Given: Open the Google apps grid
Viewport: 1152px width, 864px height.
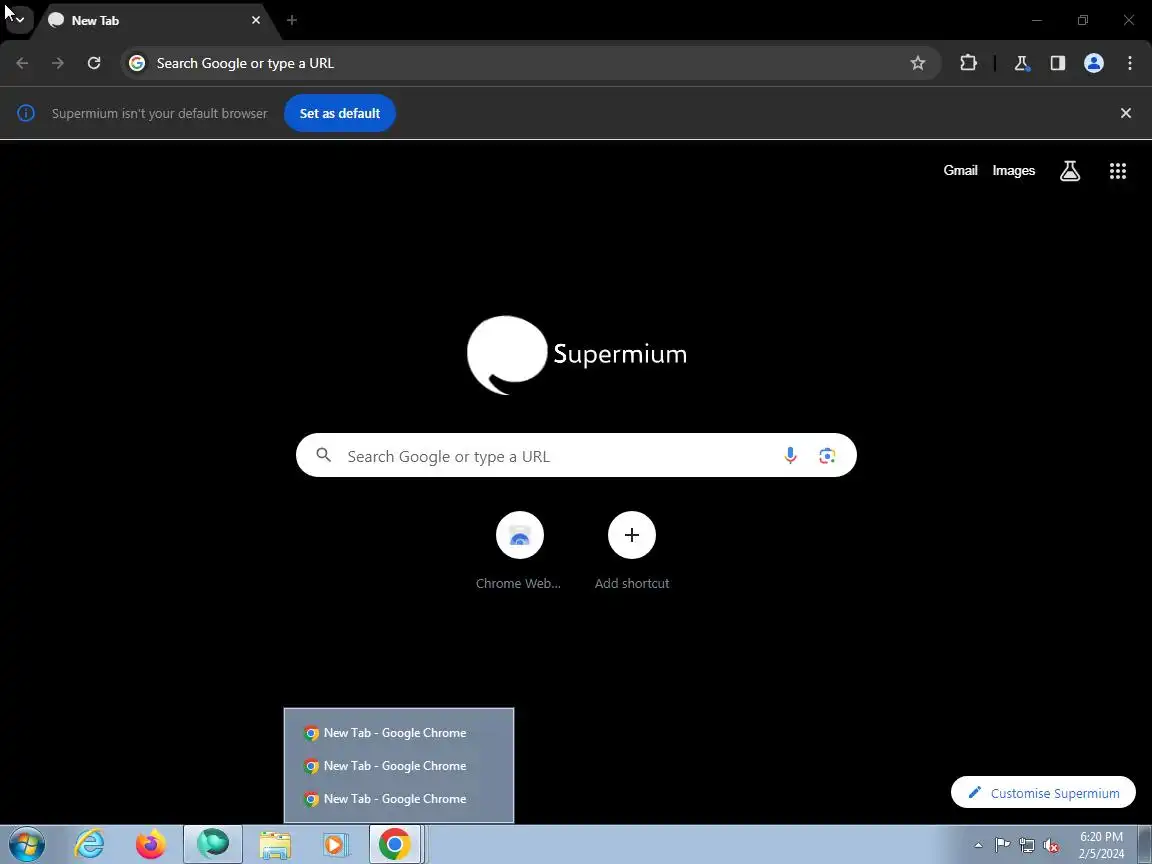Looking at the screenshot, I should (x=1117, y=171).
